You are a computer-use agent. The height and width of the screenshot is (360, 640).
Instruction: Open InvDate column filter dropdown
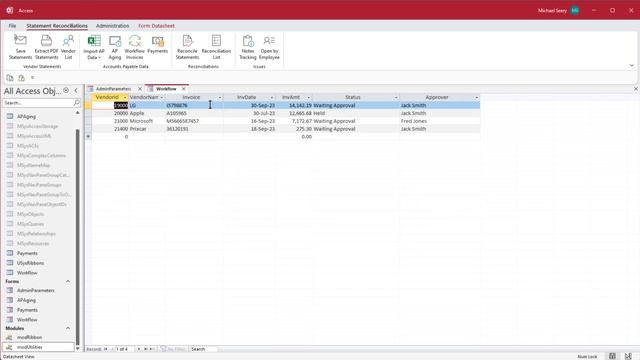(272, 98)
